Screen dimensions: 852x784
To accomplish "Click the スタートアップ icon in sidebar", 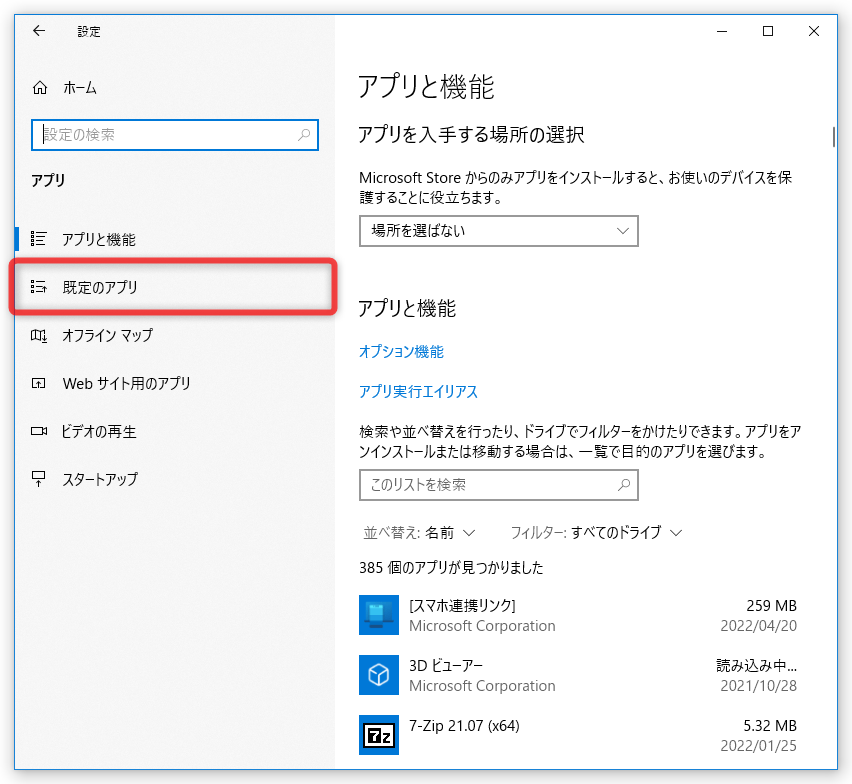I will coord(39,479).
